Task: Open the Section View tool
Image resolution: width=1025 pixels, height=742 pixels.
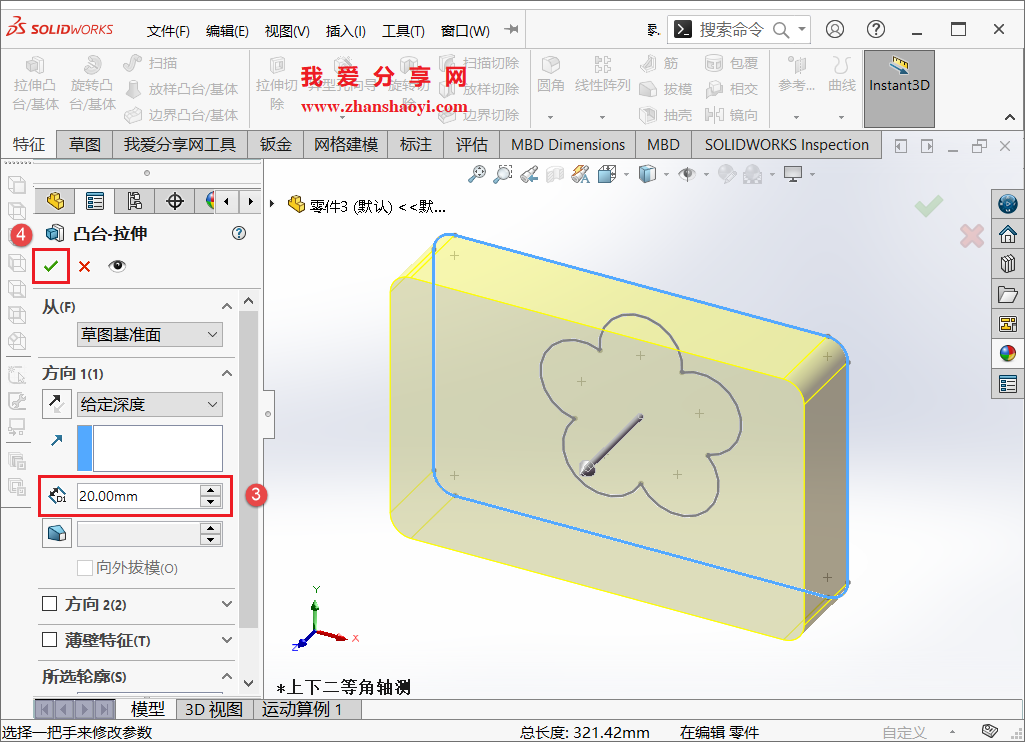Action: tap(555, 173)
